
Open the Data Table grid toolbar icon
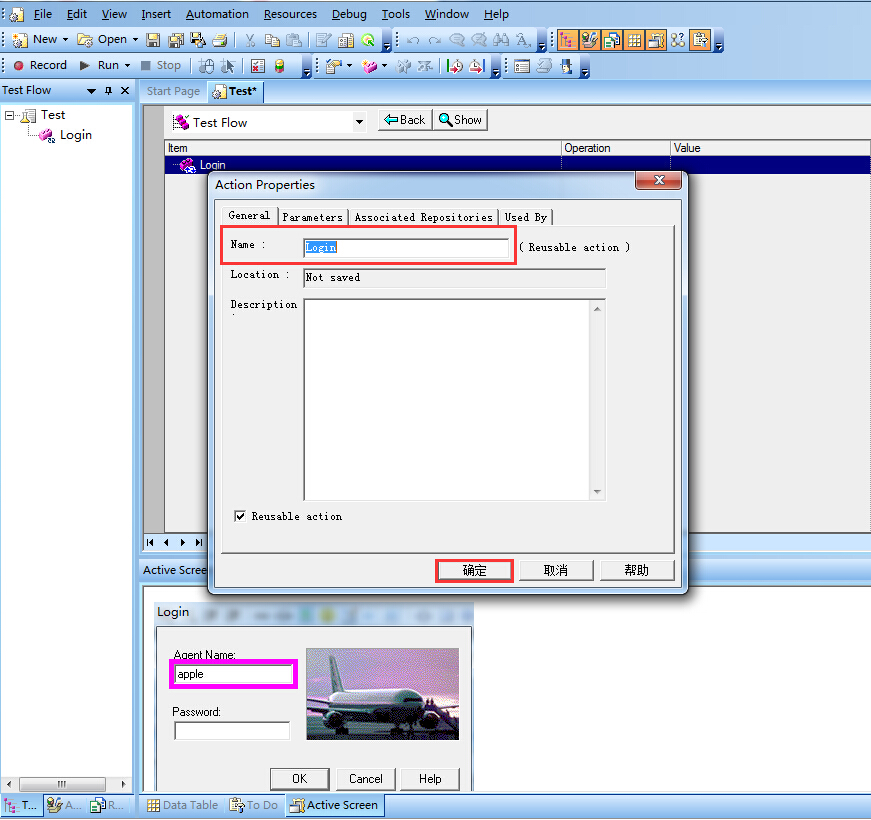tap(634, 40)
